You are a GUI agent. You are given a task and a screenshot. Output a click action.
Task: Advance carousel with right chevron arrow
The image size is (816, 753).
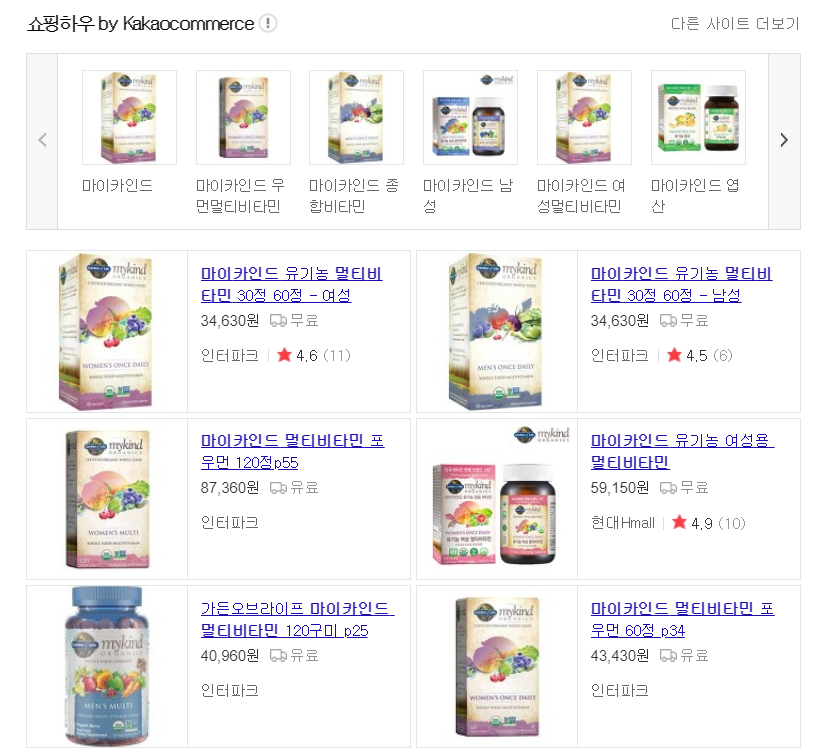(x=784, y=141)
